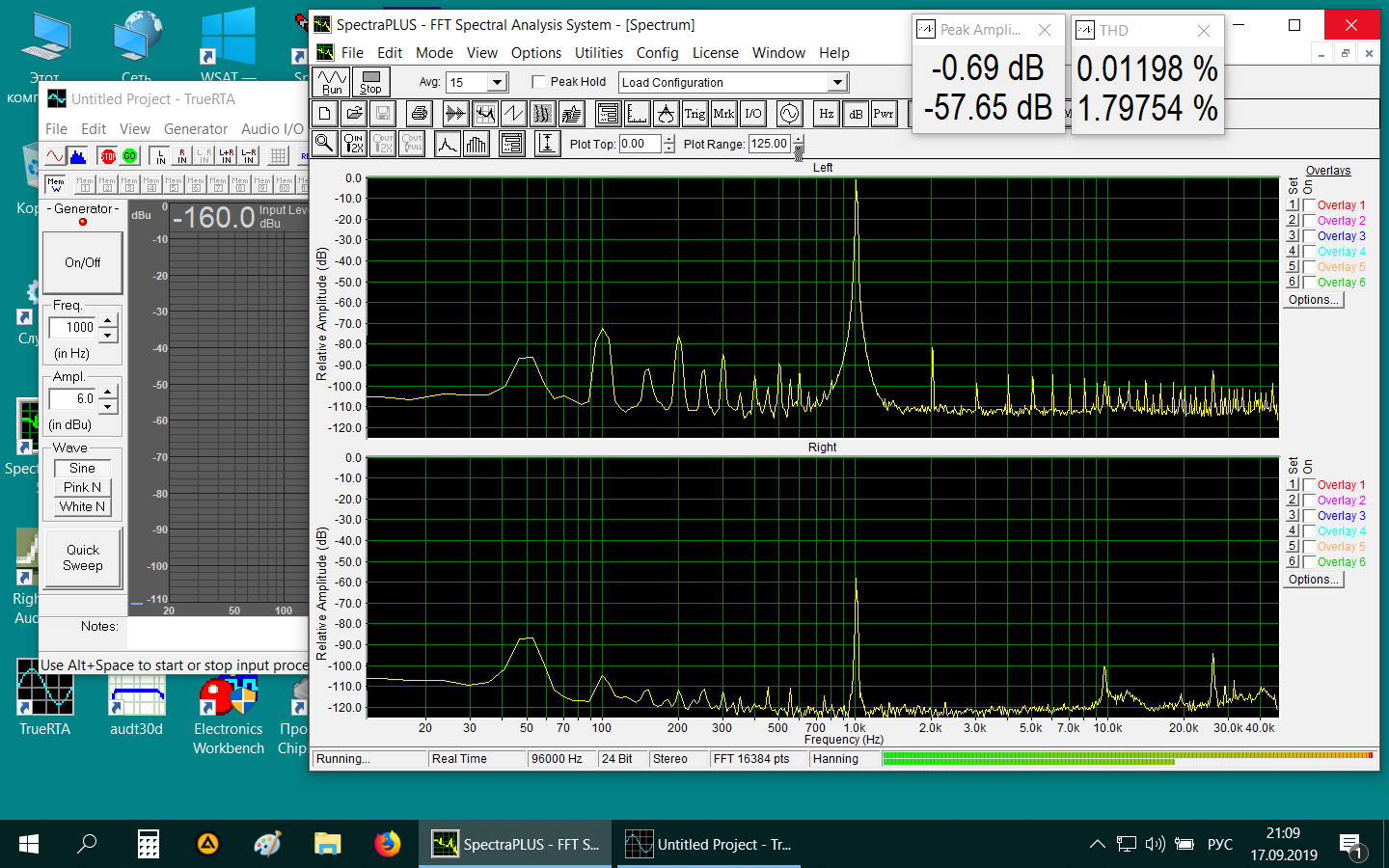Screen dimensions: 1389x868
Task: Open the Utilities menu
Action: [x=599, y=53]
